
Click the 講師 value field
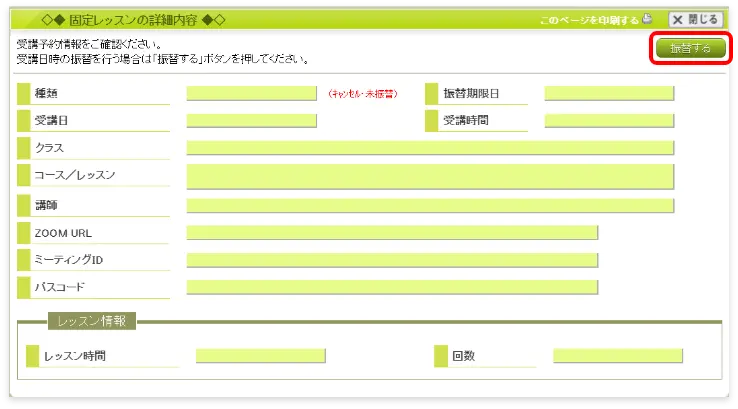(430, 205)
